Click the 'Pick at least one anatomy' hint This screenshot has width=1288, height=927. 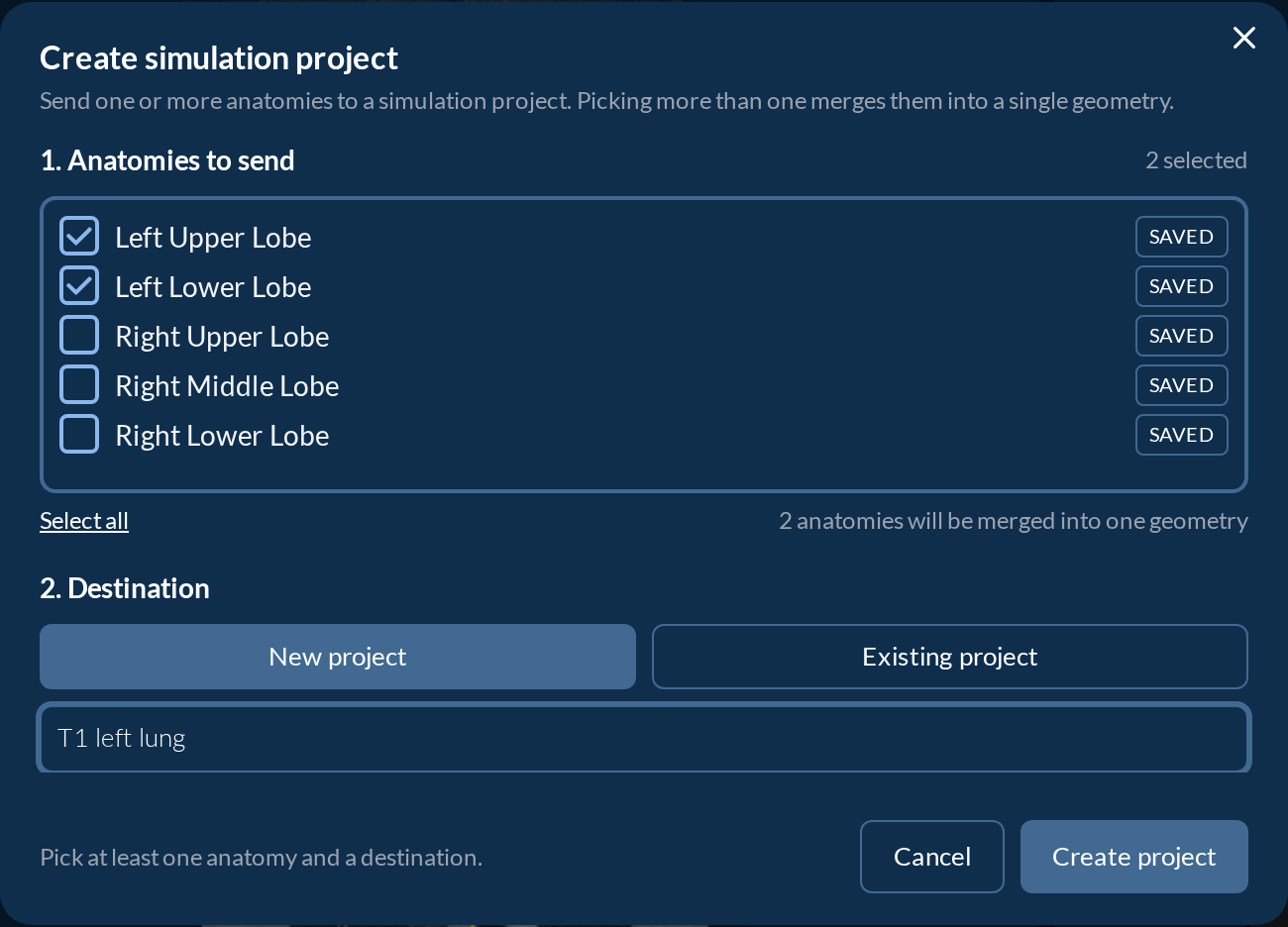coord(262,858)
